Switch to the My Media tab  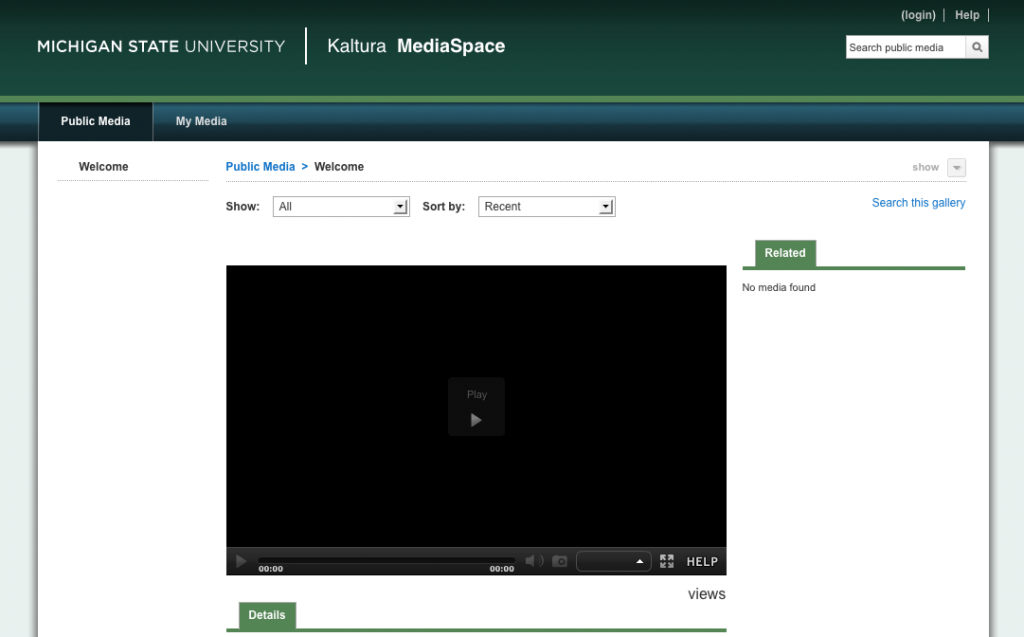tap(200, 121)
